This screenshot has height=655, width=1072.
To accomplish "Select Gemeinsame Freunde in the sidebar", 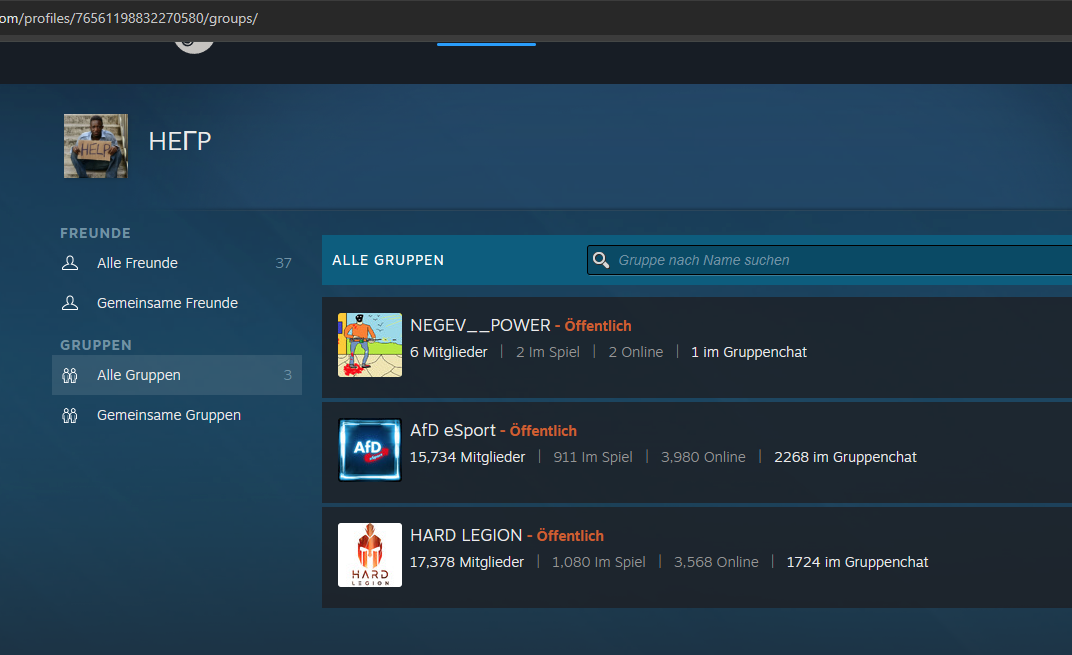I will (x=167, y=303).
